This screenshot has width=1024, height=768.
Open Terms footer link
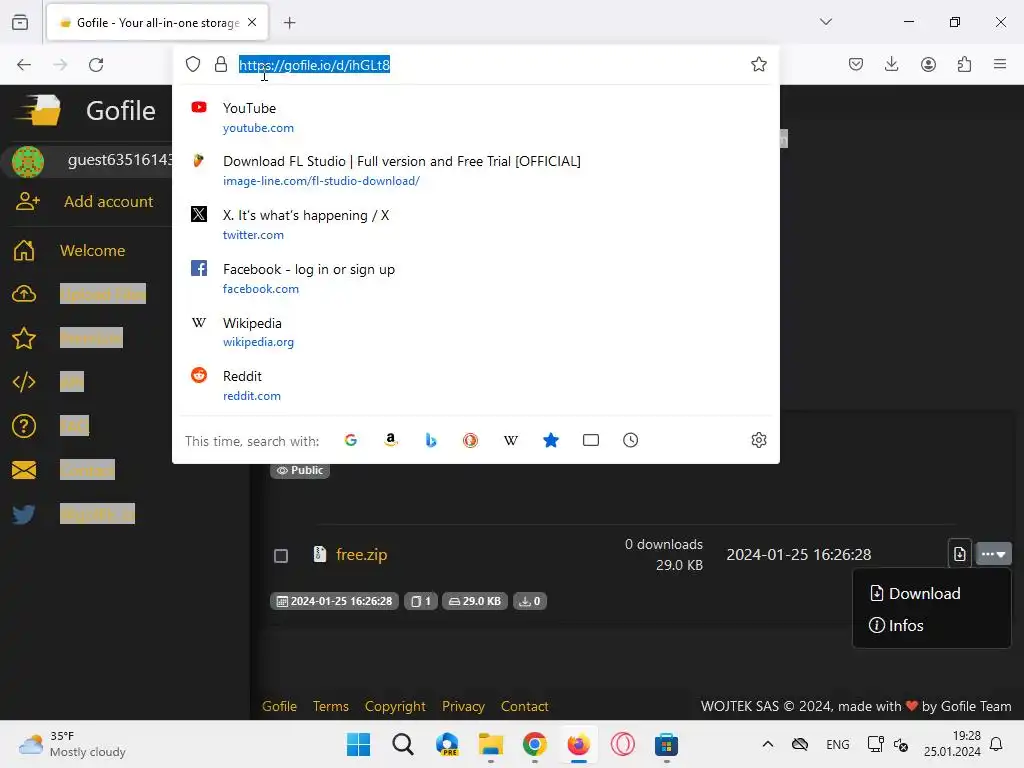tap(330, 706)
